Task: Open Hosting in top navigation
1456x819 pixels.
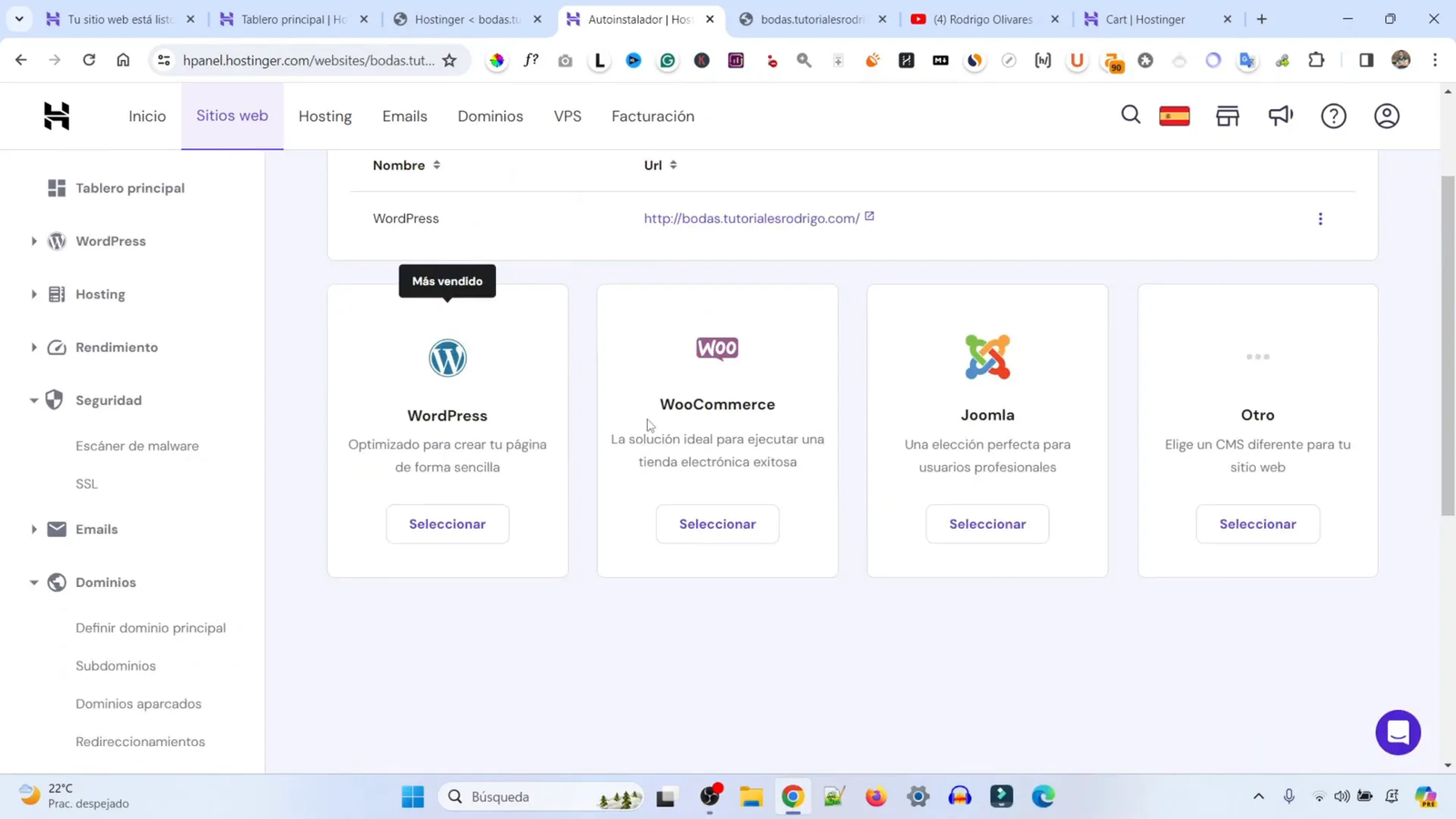Action: coord(325,116)
